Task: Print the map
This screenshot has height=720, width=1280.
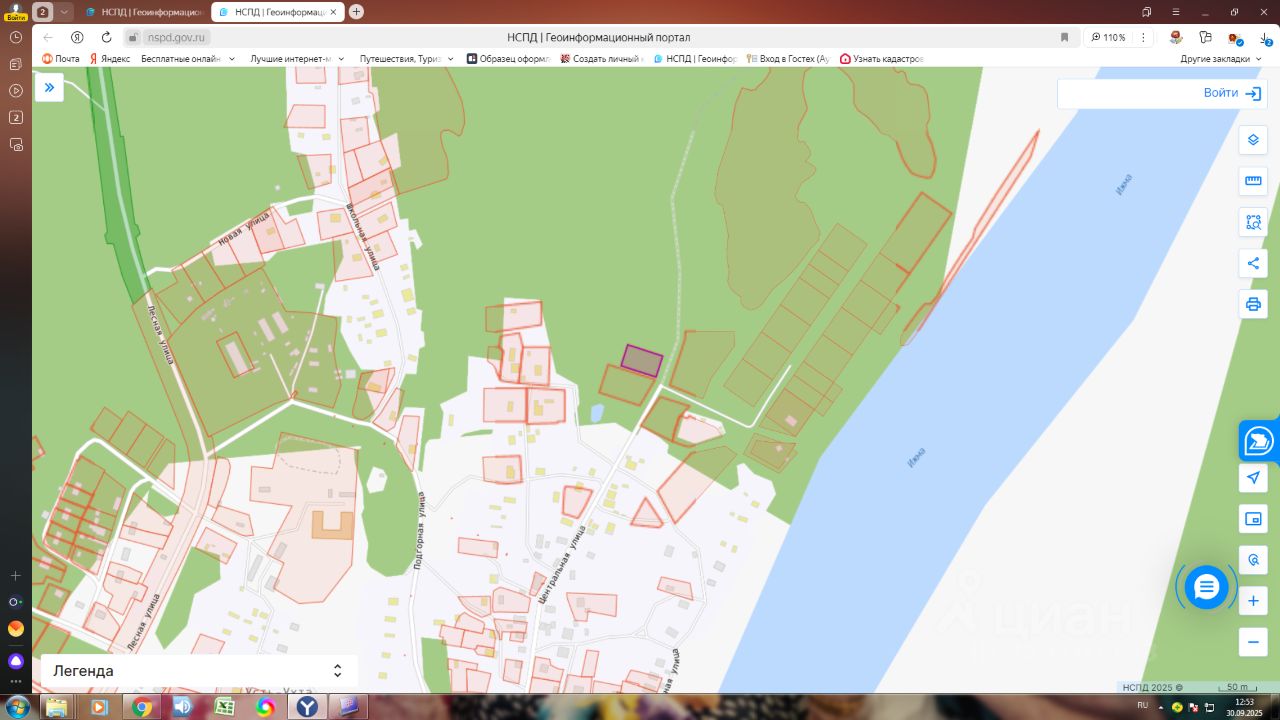Action: (x=1253, y=304)
